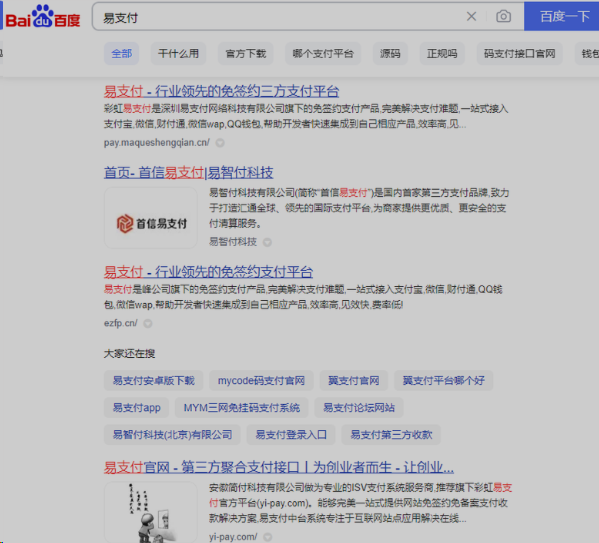Image resolution: width=599 pixels, height=543 pixels.
Task: Search related term 易支付论坛网站
Action: [359, 408]
